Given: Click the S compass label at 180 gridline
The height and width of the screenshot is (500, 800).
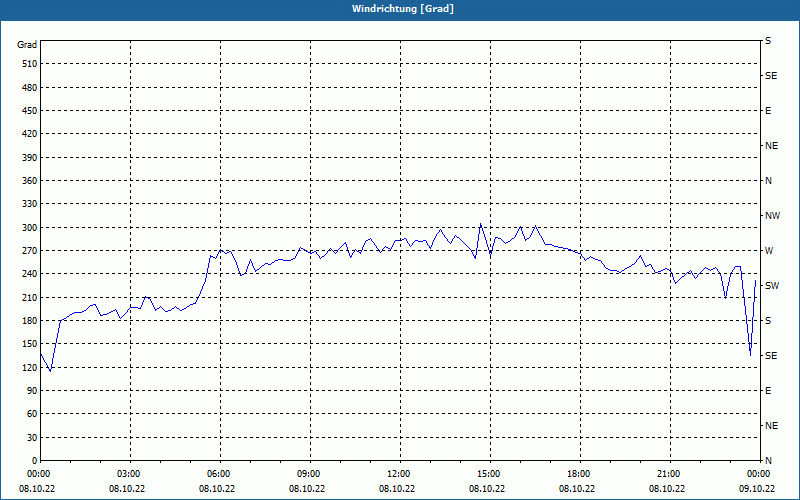Looking at the screenshot, I should tap(768, 321).
